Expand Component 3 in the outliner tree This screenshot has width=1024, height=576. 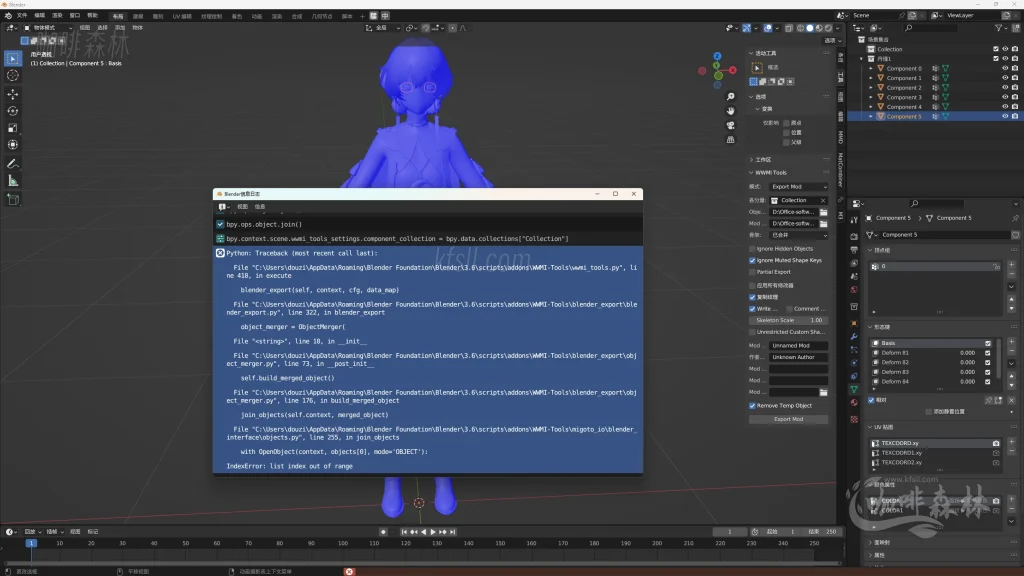coord(871,97)
